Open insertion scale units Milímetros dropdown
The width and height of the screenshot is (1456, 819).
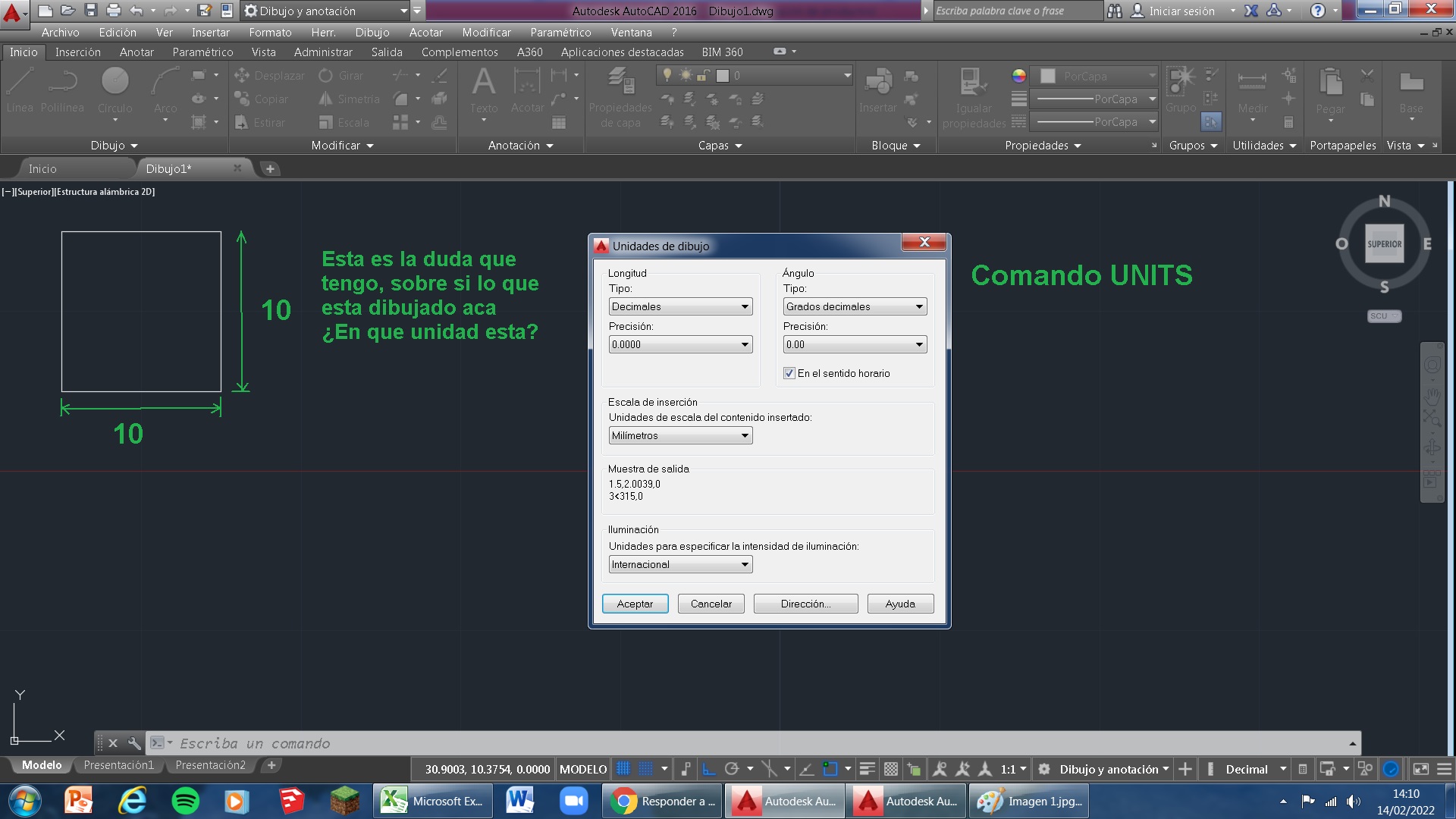[680, 435]
